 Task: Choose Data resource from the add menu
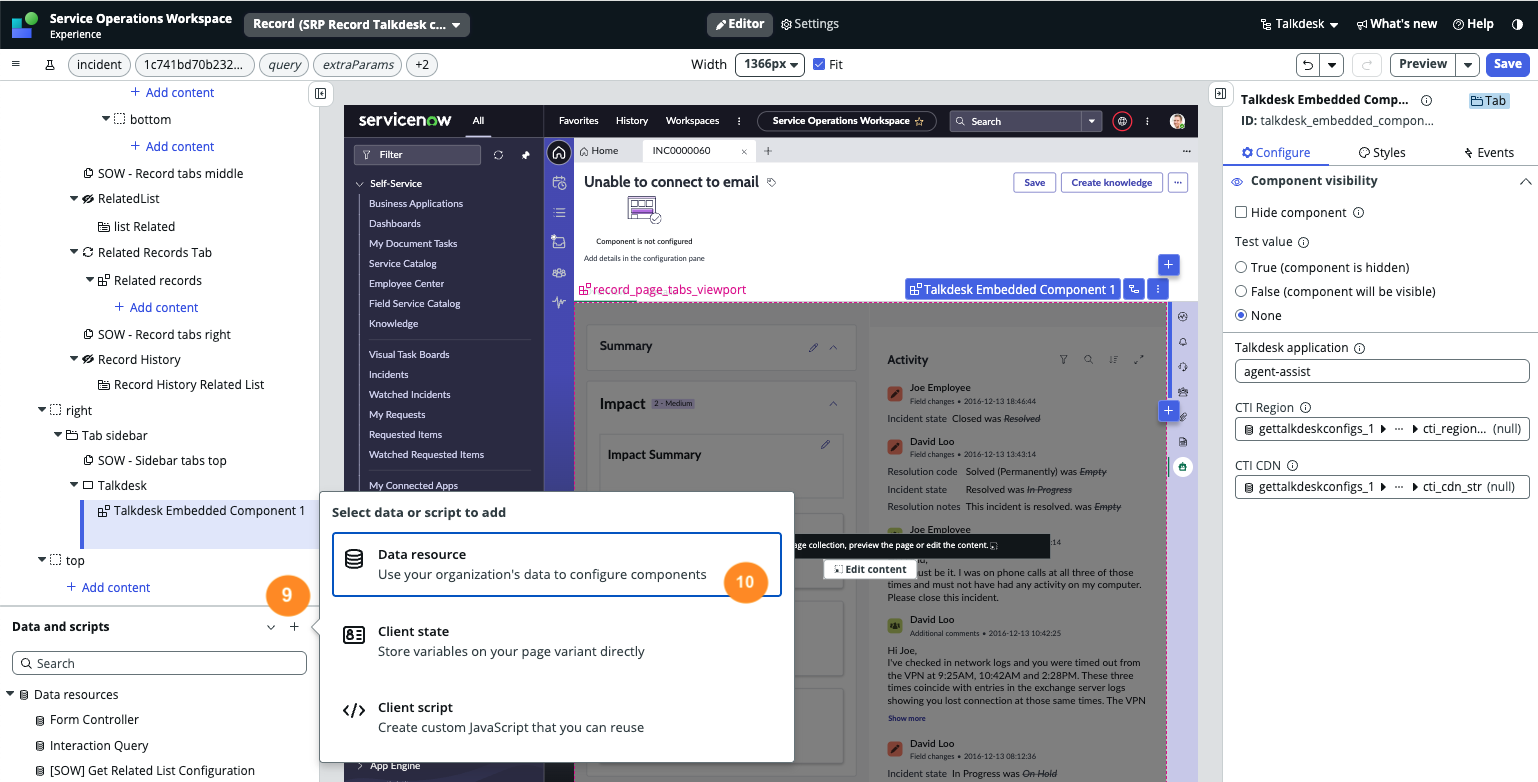(556, 565)
